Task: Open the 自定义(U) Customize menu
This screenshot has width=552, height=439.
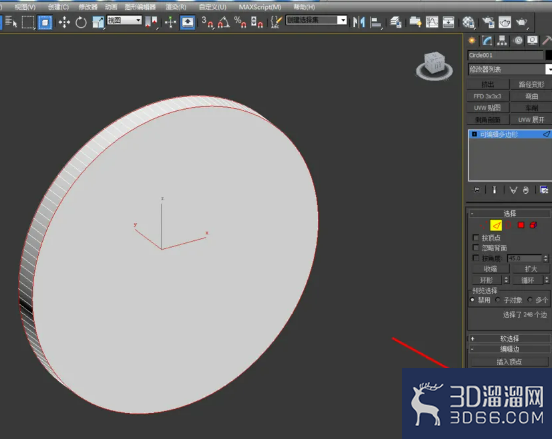Action: pos(213,7)
